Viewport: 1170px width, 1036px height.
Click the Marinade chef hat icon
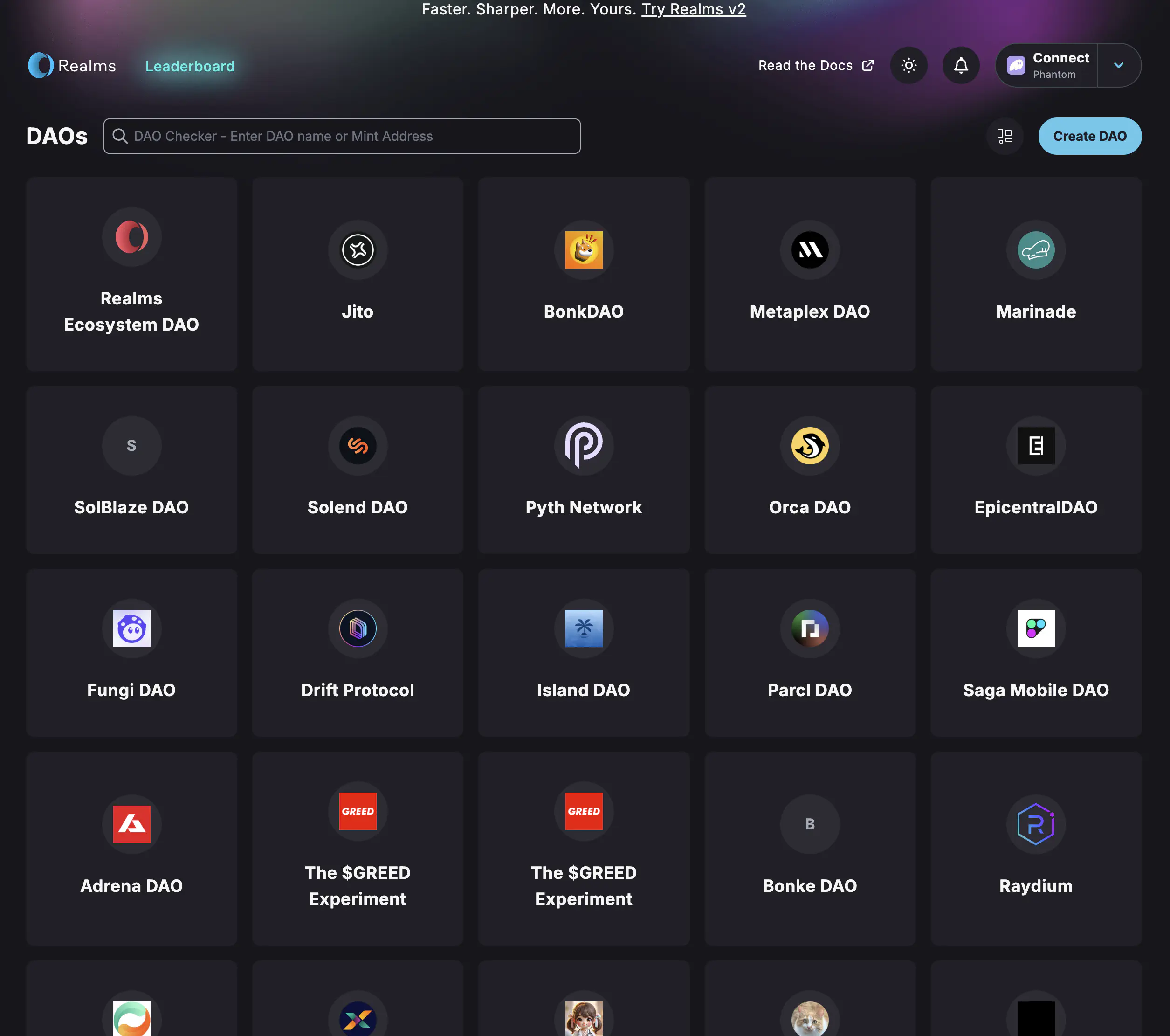click(1035, 250)
